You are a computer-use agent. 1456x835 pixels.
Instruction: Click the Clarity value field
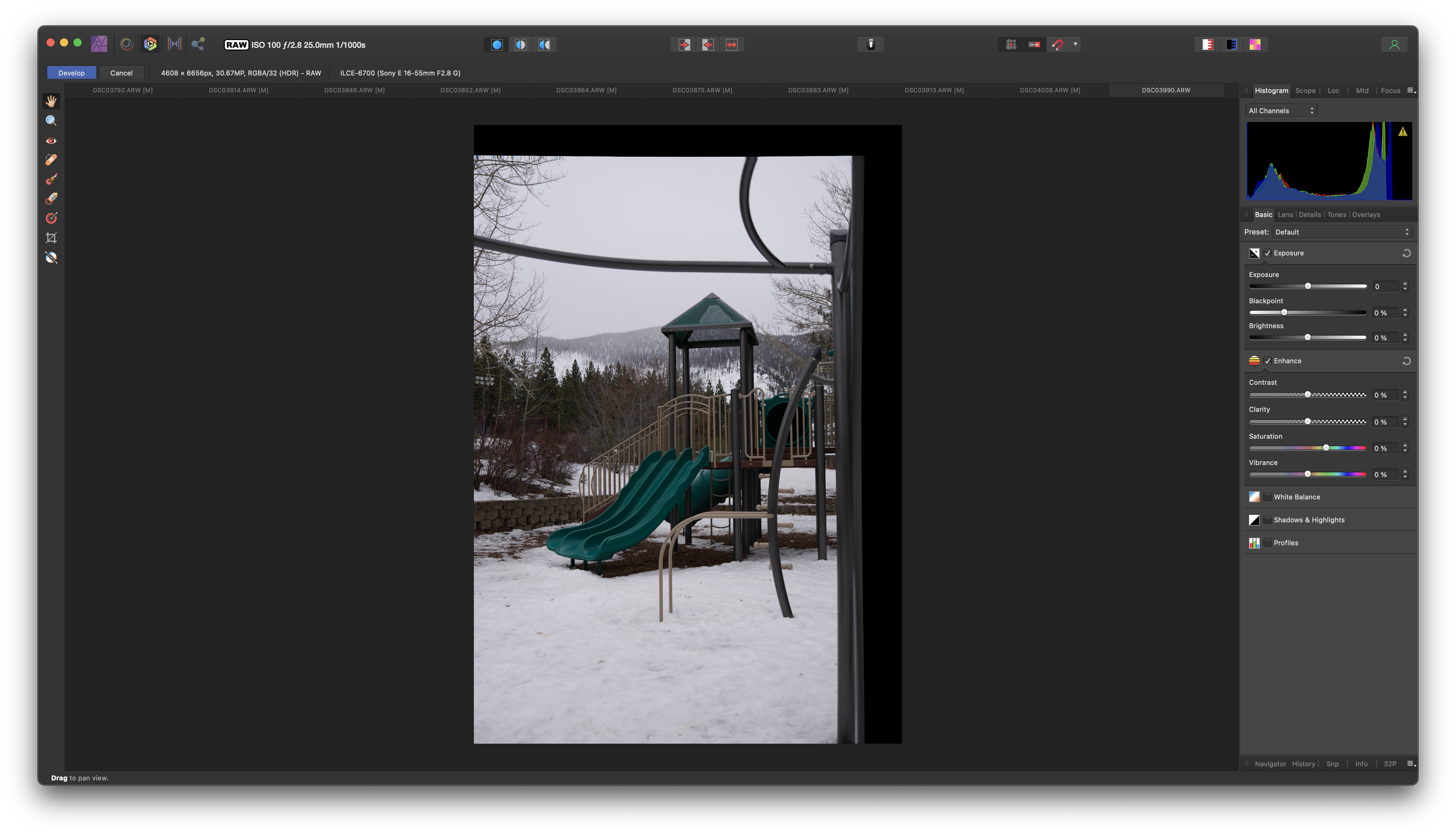coord(1385,422)
